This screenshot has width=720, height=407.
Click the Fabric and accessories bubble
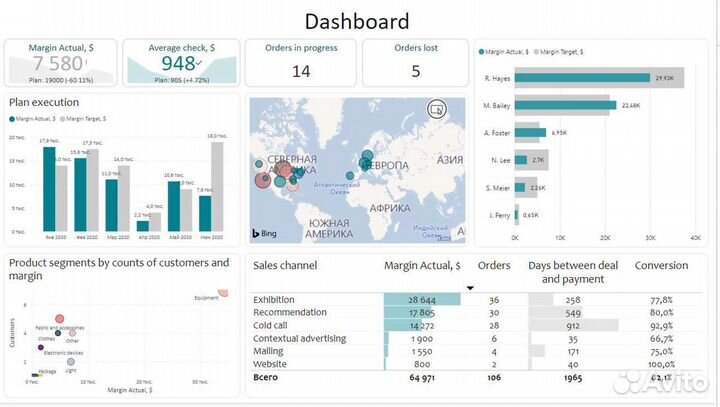pos(59,319)
